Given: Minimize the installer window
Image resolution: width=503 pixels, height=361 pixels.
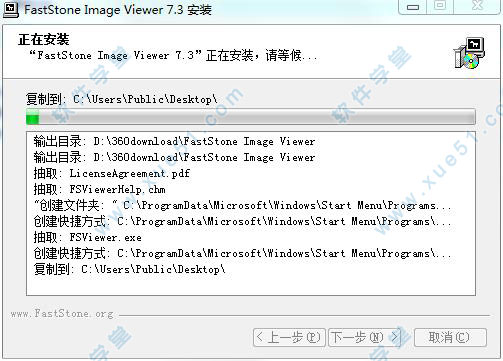Looking at the screenshot, I should 413,7.
